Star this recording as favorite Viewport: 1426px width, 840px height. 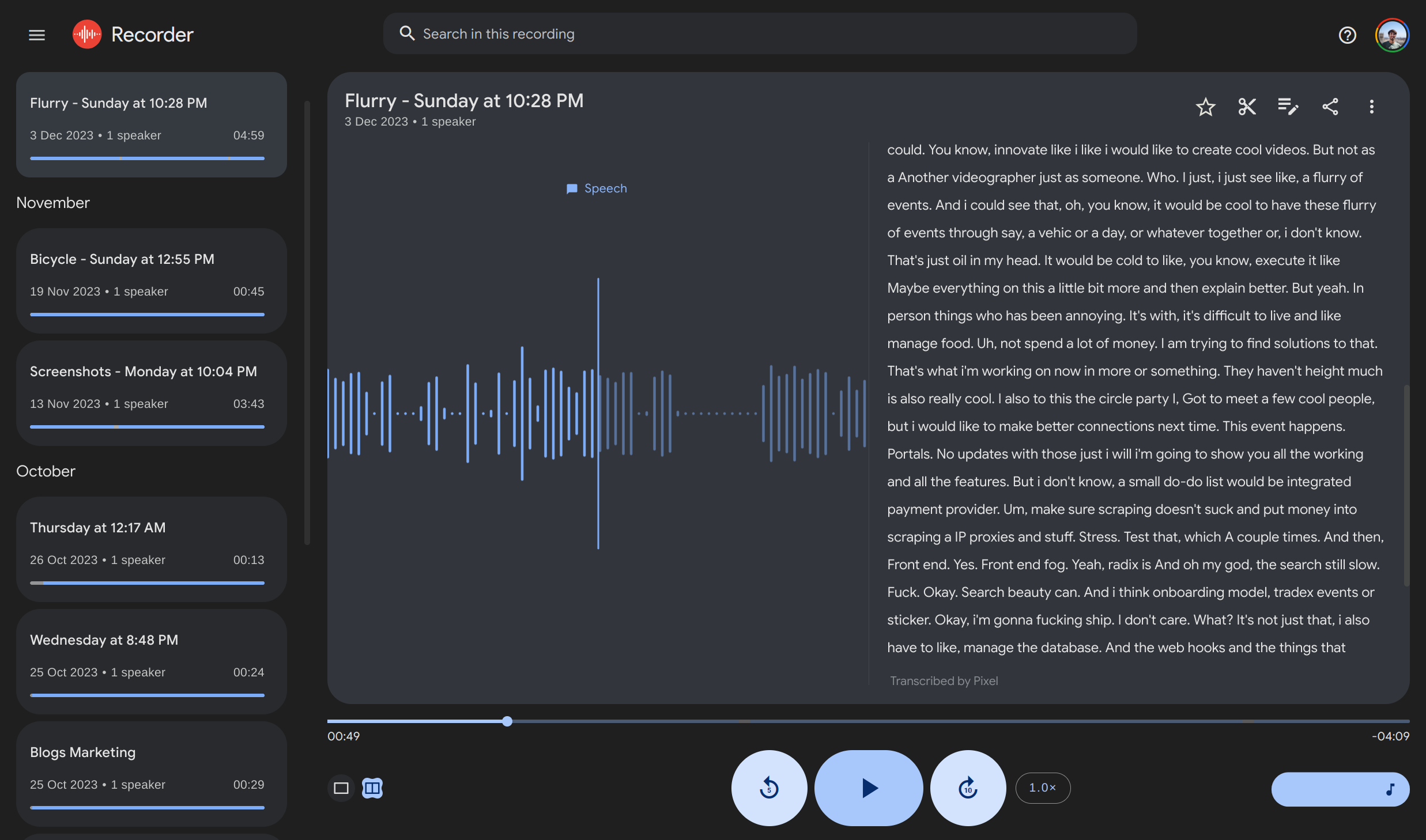[1205, 107]
